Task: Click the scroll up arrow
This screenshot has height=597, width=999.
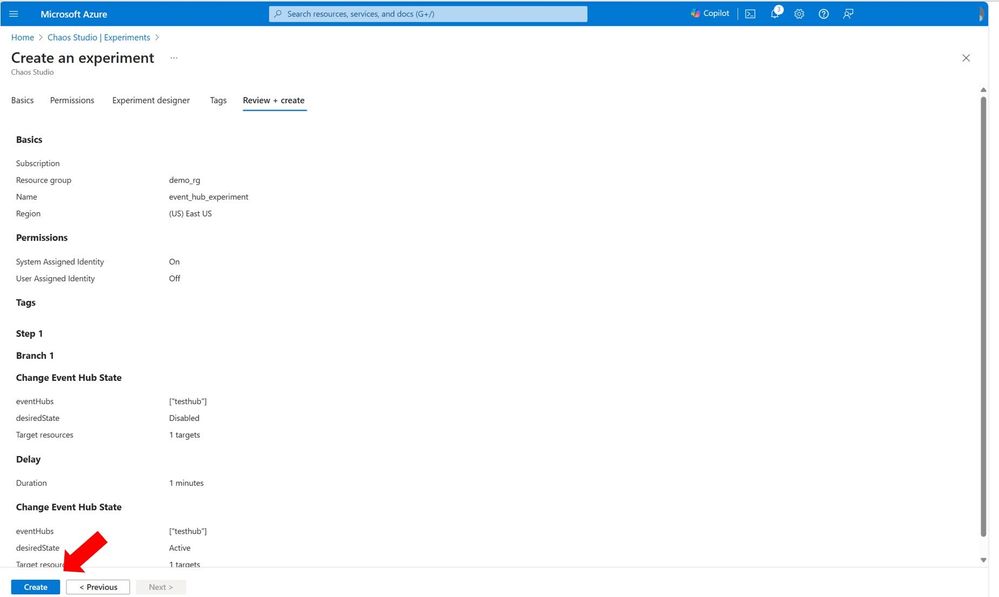Action: [983, 90]
